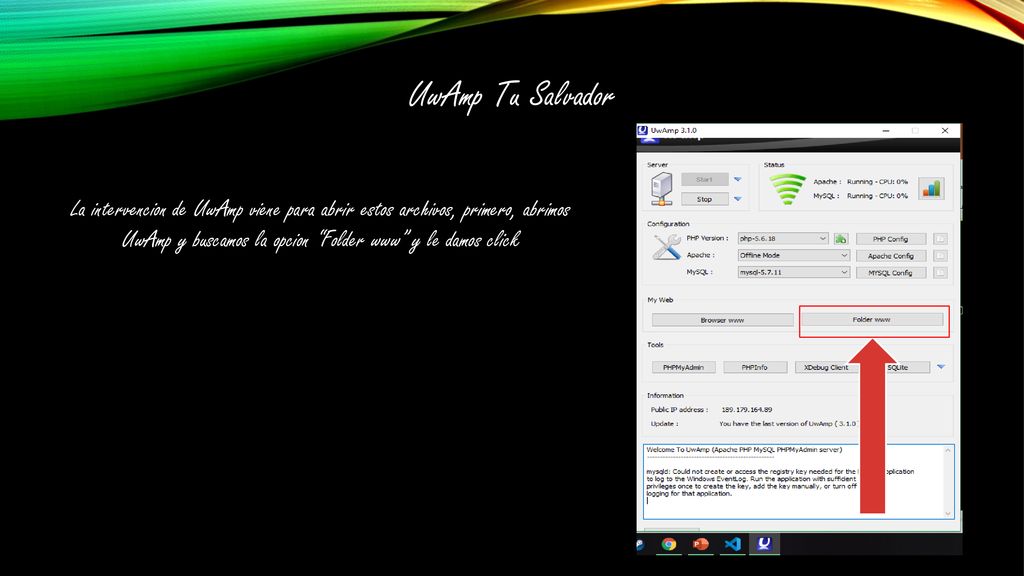Click the 'Apache : Running - CPU: 0%' status
Screen dimensions: 1024x576
pos(860,182)
